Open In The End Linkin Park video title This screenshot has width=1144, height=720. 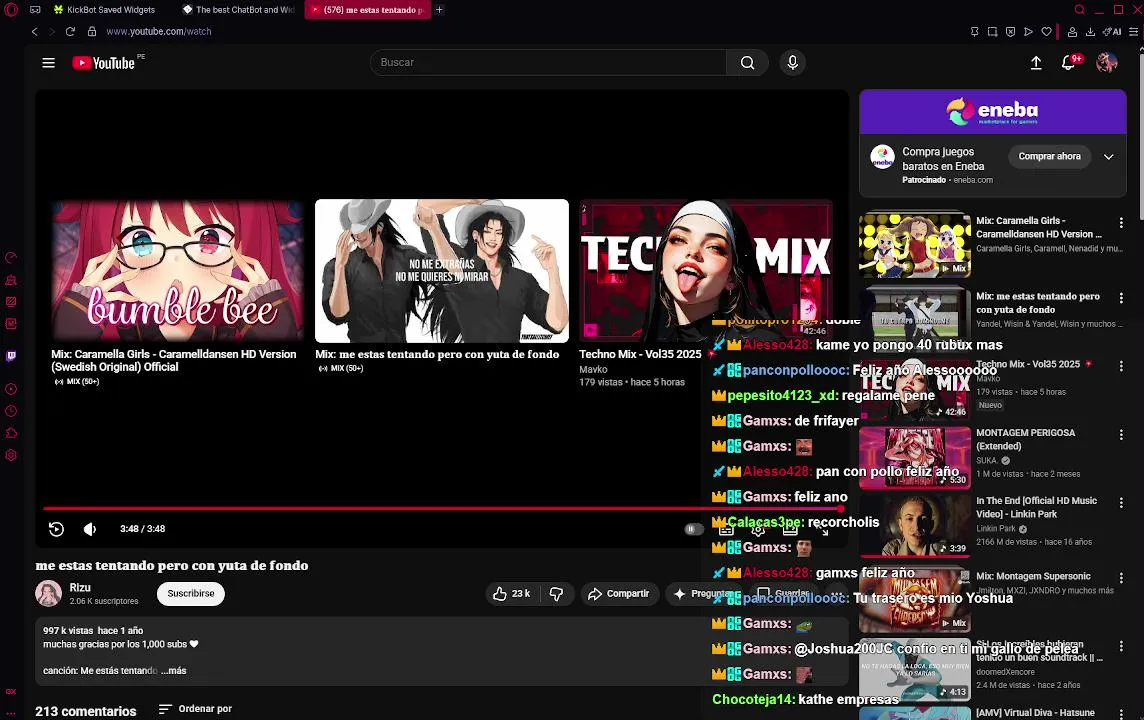[1037, 507]
